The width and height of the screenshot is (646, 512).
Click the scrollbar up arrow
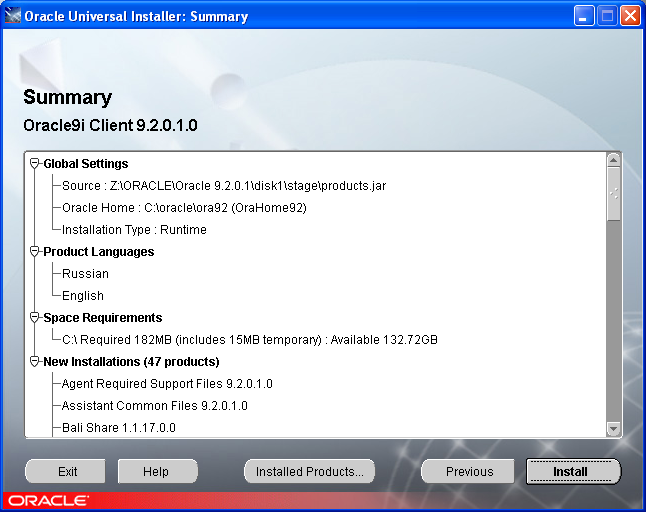pos(613,160)
